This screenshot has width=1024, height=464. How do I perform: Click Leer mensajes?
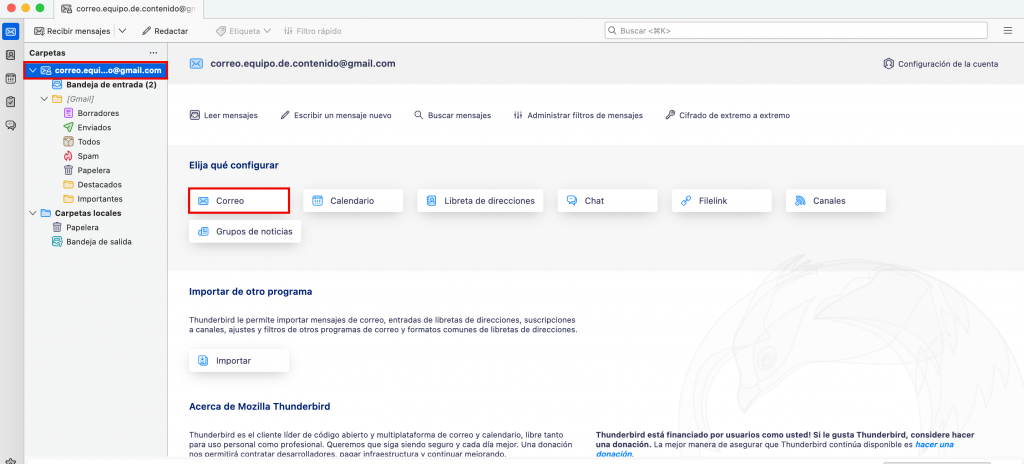click(x=223, y=115)
